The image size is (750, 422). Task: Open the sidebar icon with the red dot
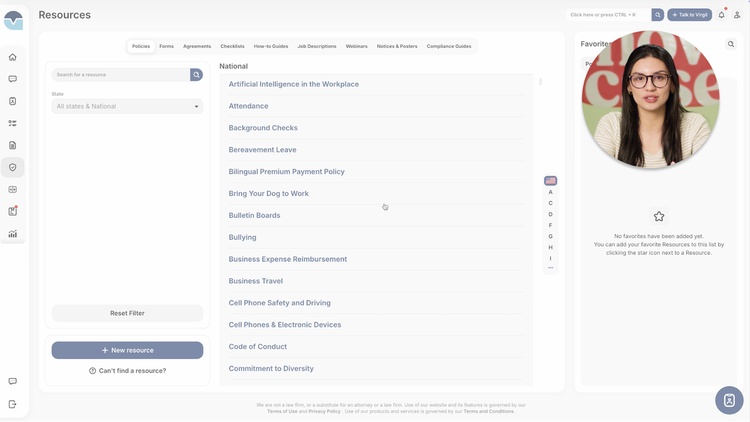(x=13, y=211)
